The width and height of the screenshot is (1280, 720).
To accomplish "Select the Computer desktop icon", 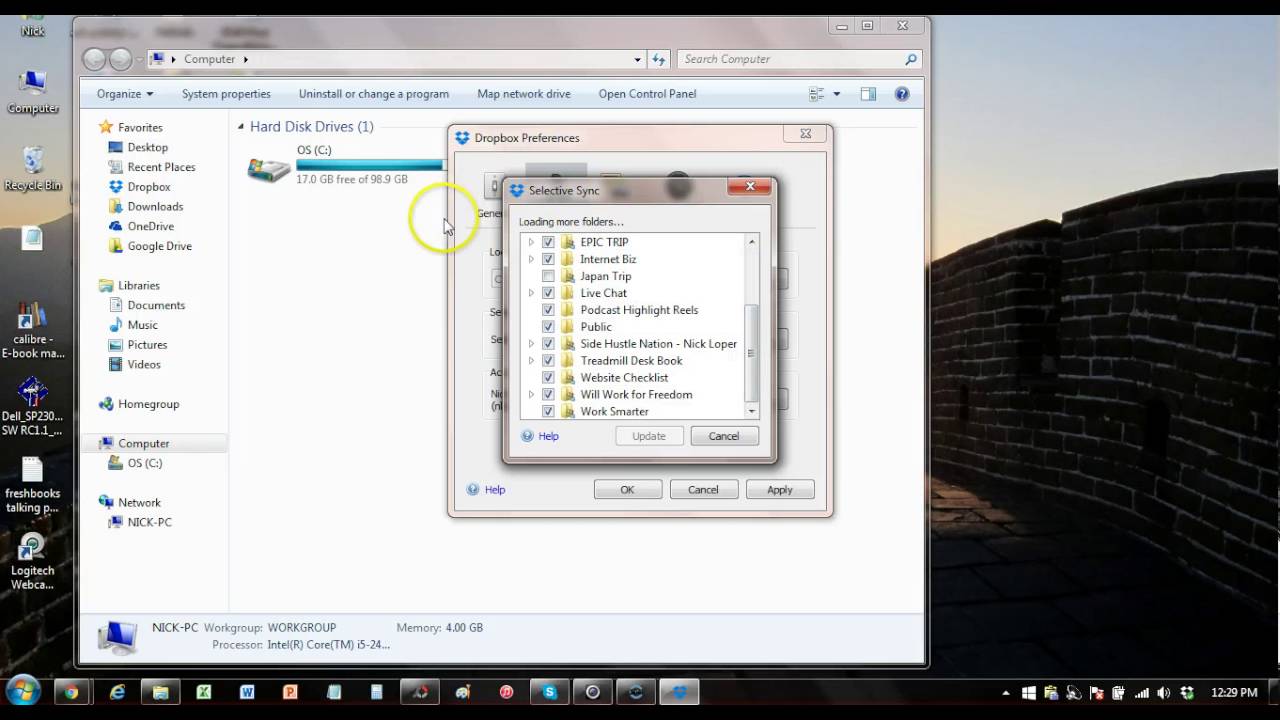I will (x=33, y=91).
